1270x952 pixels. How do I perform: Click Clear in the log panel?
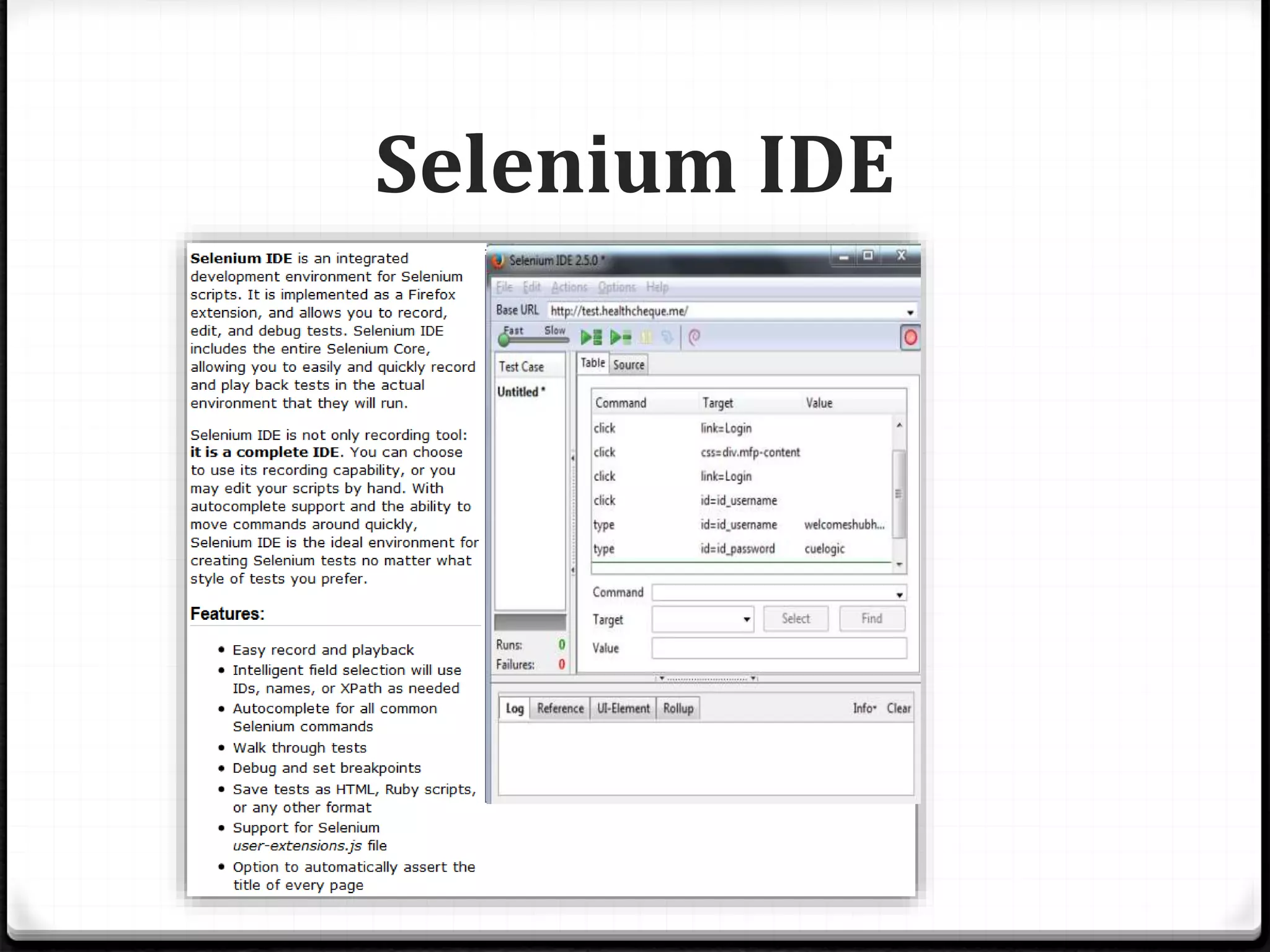899,708
